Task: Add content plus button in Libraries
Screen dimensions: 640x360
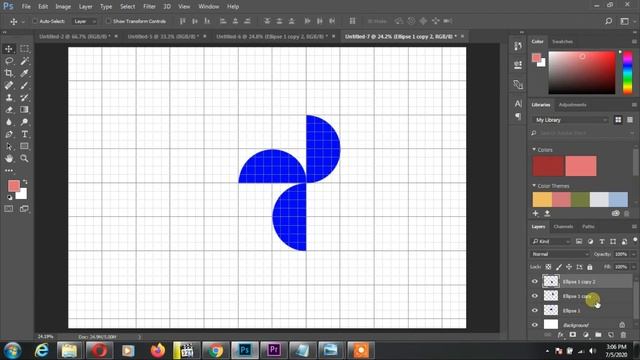Action: coord(536,213)
